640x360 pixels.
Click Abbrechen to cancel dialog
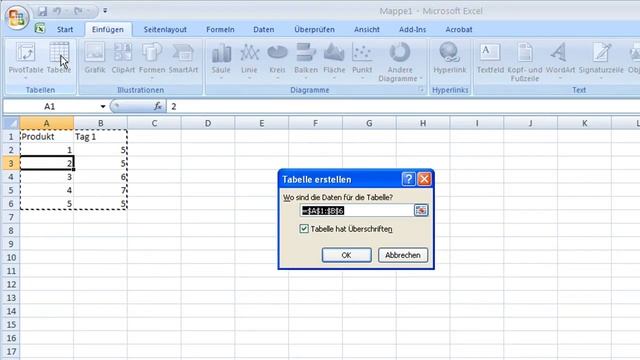point(403,255)
